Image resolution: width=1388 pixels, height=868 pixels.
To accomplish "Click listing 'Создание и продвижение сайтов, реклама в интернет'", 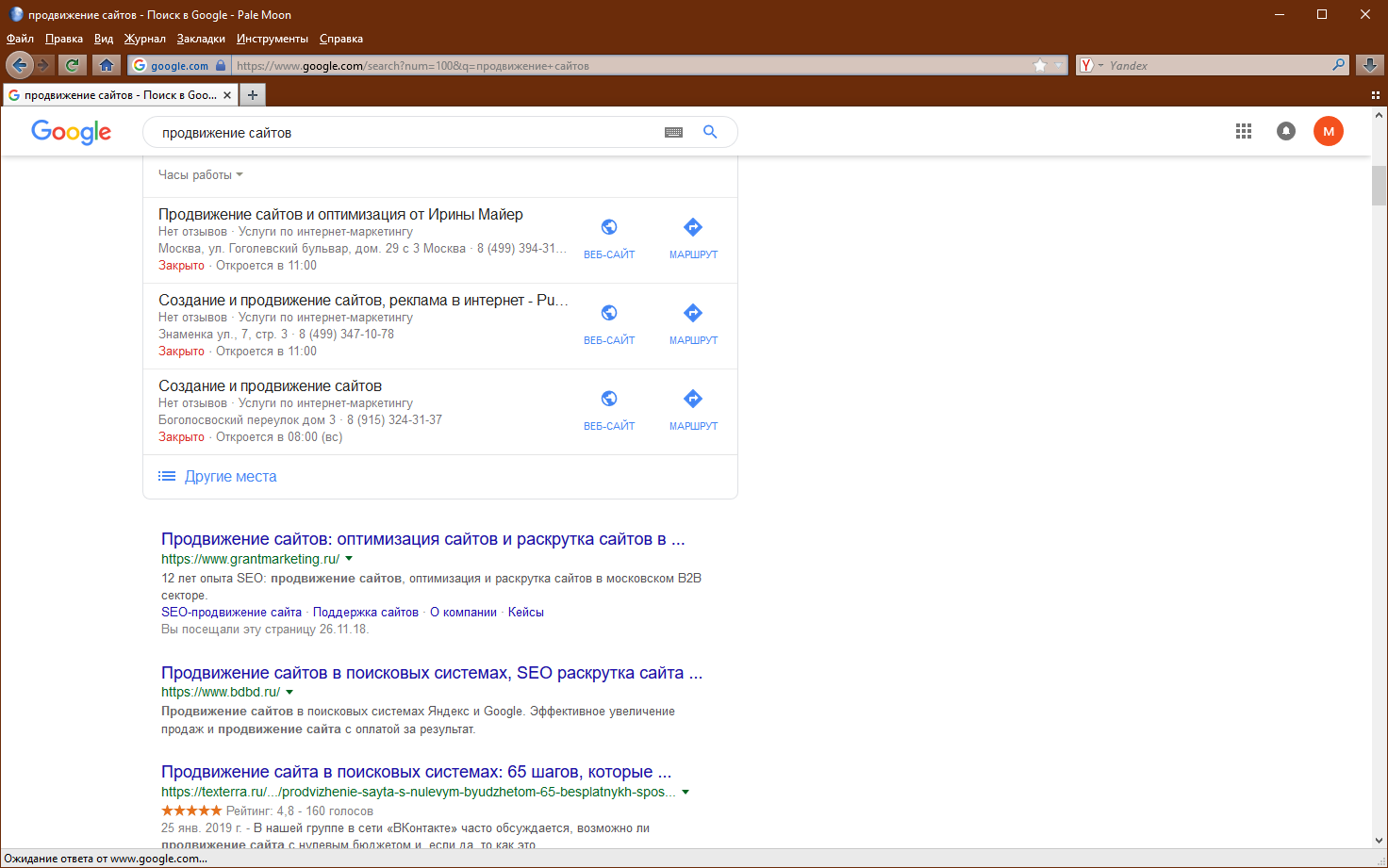I will click(363, 301).
